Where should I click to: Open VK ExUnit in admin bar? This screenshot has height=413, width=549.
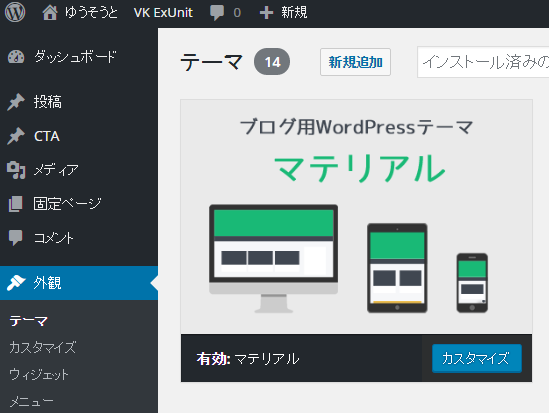coord(163,13)
